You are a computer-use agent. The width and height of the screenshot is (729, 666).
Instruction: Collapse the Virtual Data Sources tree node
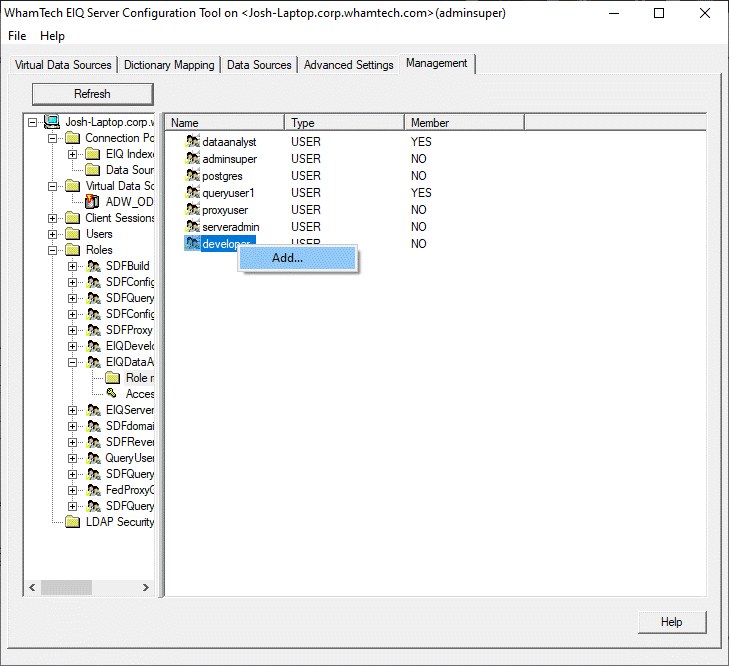pos(53,186)
